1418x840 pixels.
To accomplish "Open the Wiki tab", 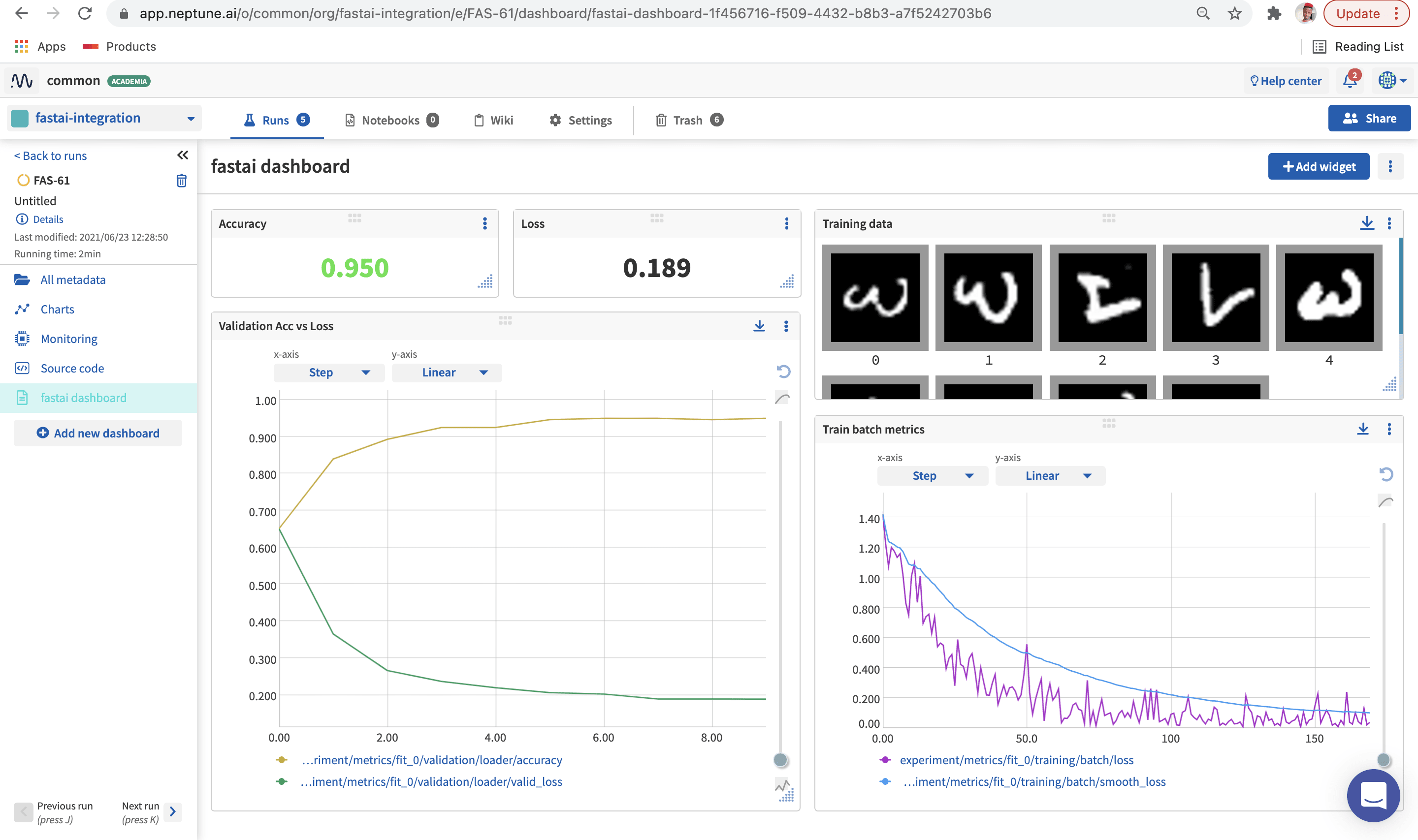I will click(x=493, y=120).
